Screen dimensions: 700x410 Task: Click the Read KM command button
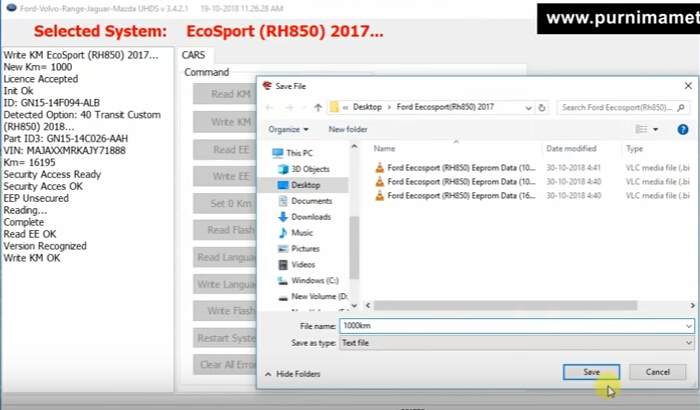click(225, 94)
